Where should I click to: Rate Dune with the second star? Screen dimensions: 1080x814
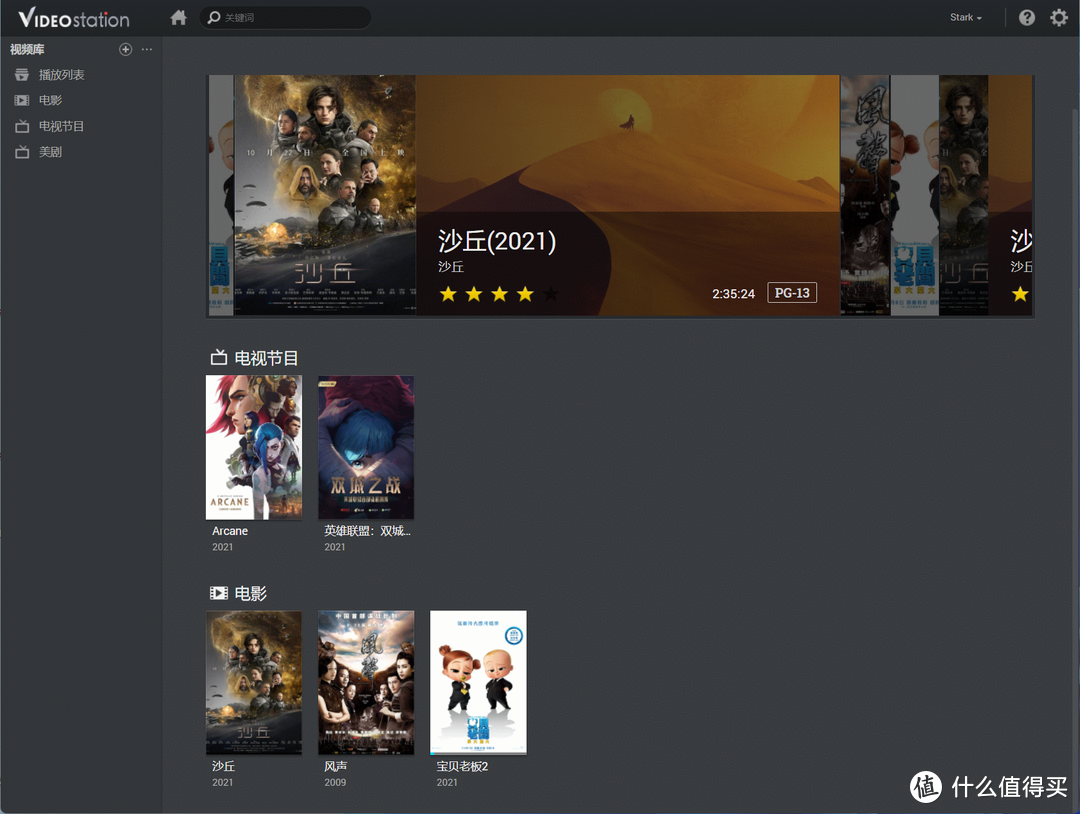[474, 294]
